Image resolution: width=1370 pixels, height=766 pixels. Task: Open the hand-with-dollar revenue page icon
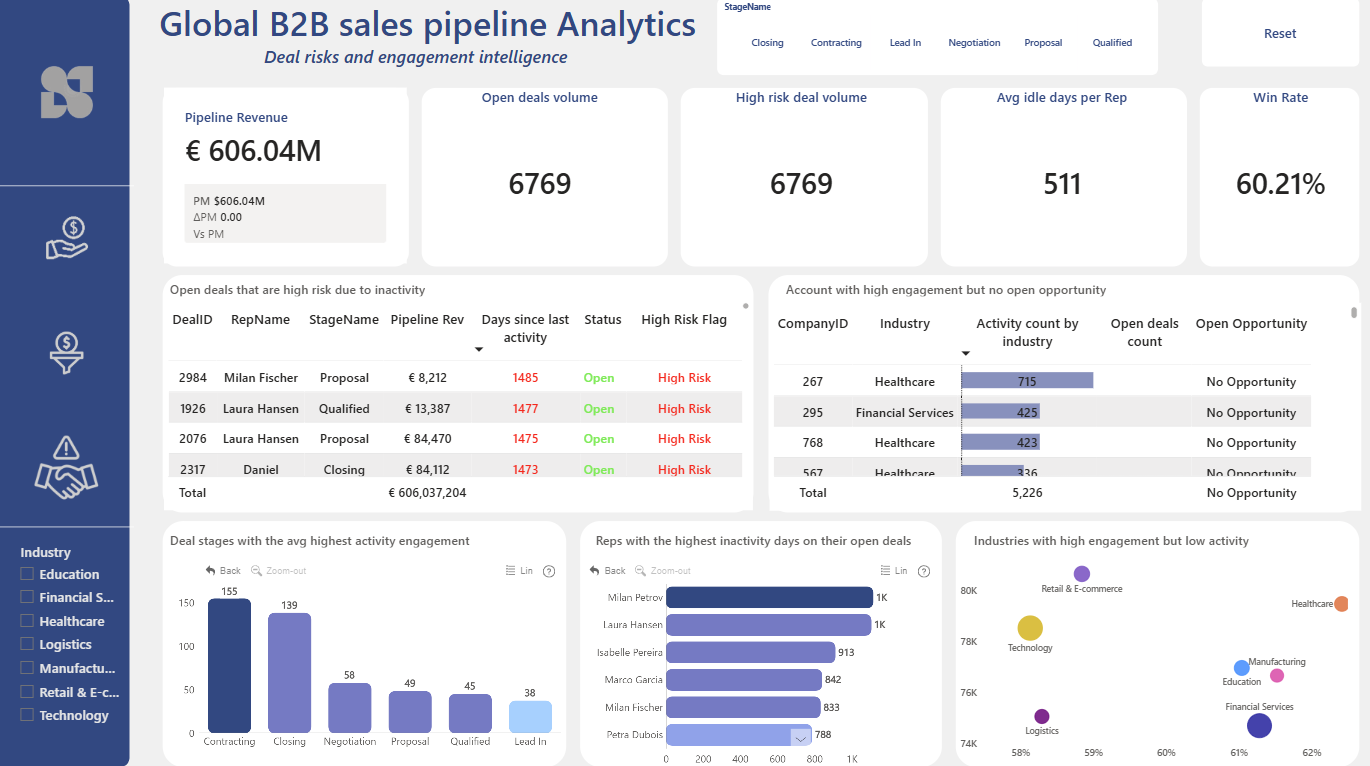pos(66,238)
